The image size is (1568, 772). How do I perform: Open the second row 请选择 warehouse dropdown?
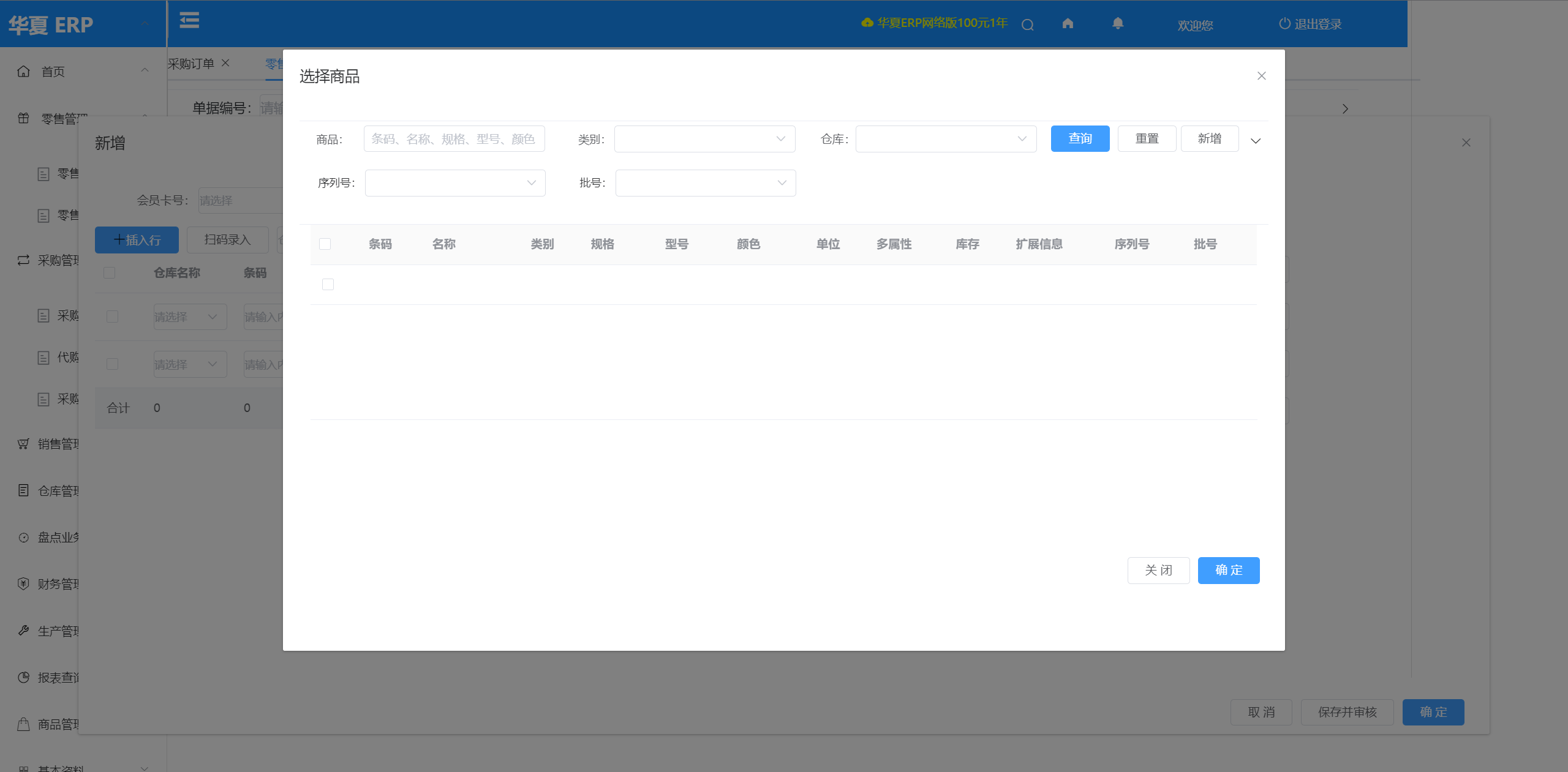pos(190,364)
